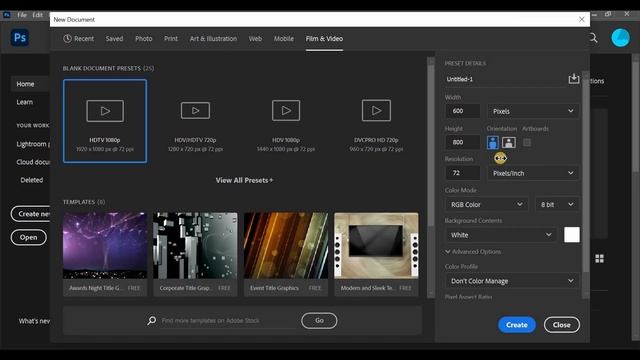Open the Pixels width unit dropdown
Screen dimensions: 640x360
(x=533, y=111)
